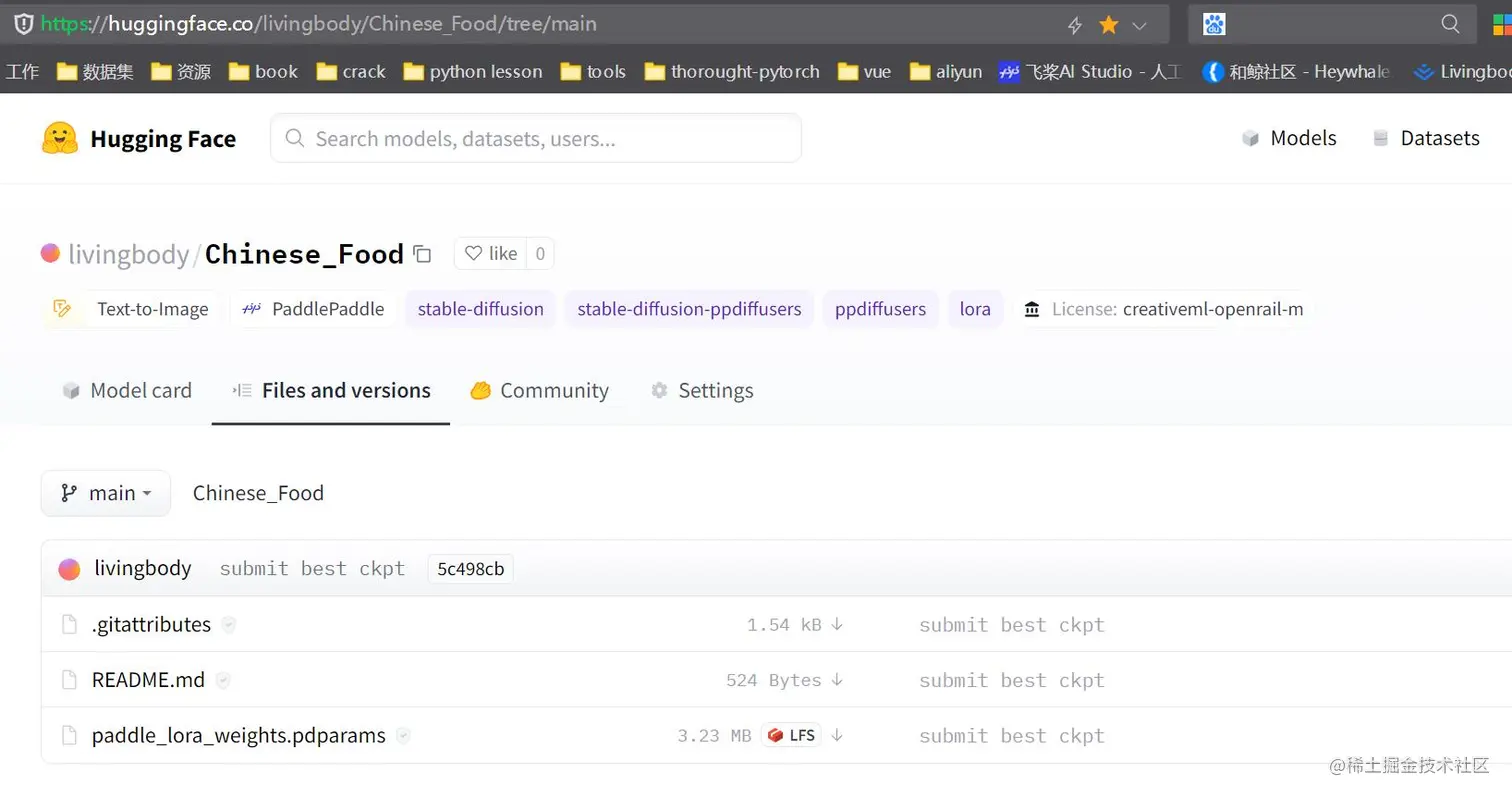Viewport: 1512px width, 798px height.
Task: Open commit message on paddle_lora_weights.pdparams row
Action: point(1012,736)
